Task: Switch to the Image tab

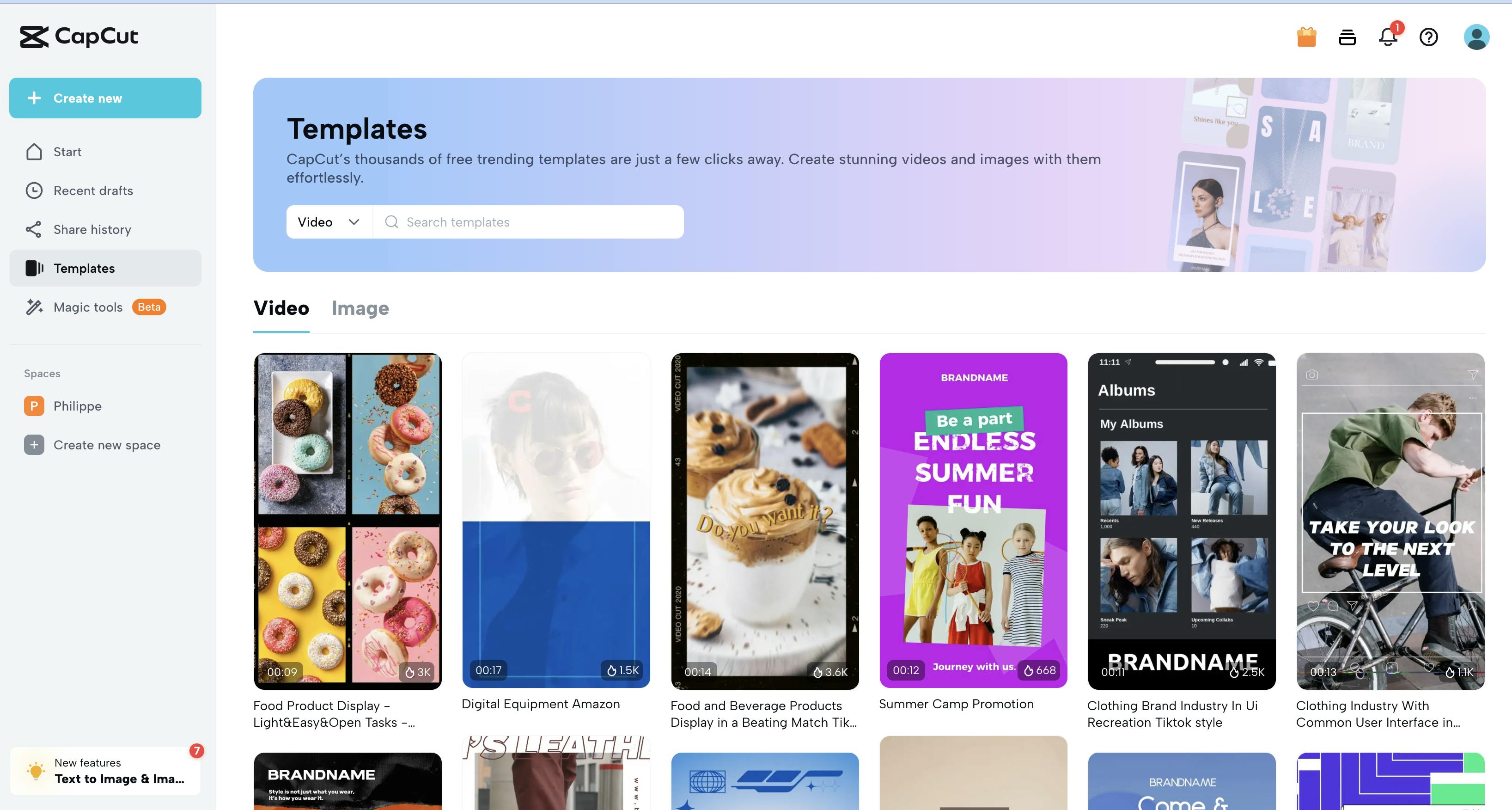Action: tap(360, 308)
